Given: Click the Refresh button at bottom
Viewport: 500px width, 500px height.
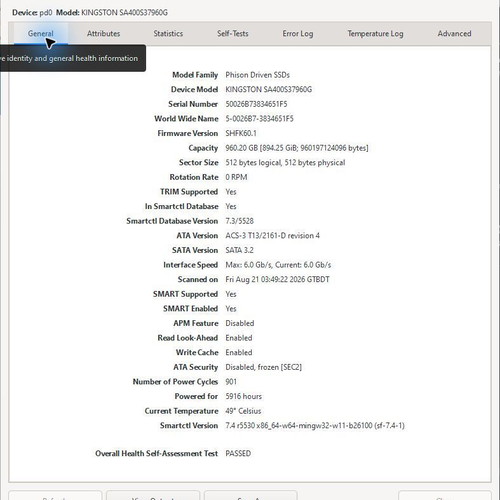Looking at the screenshot, I should 55,495.
